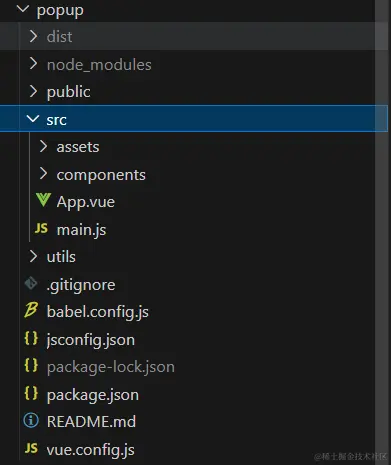The width and height of the screenshot is (391, 465).
Task: Click the info icon beside README.md
Action: [x=31, y=420]
